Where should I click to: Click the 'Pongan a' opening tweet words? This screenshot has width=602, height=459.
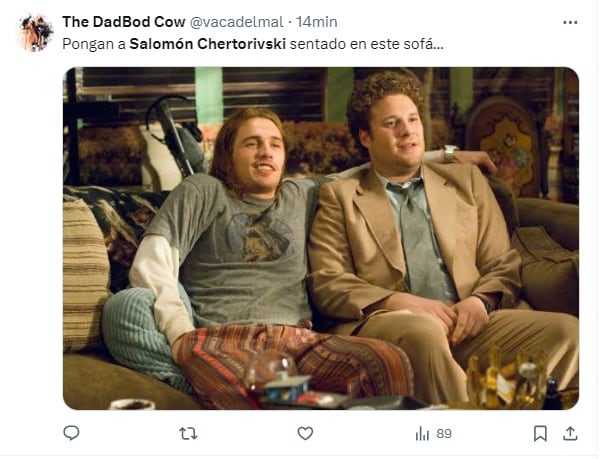[x=94, y=44]
